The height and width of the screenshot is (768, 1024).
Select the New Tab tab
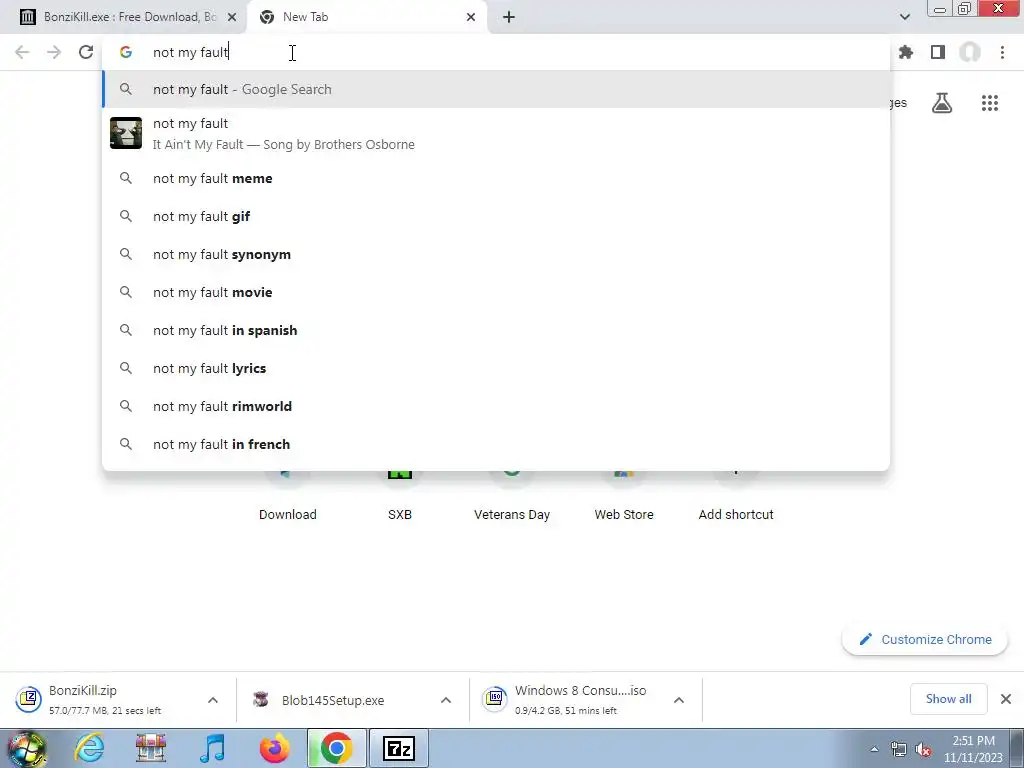click(x=367, y=17)
